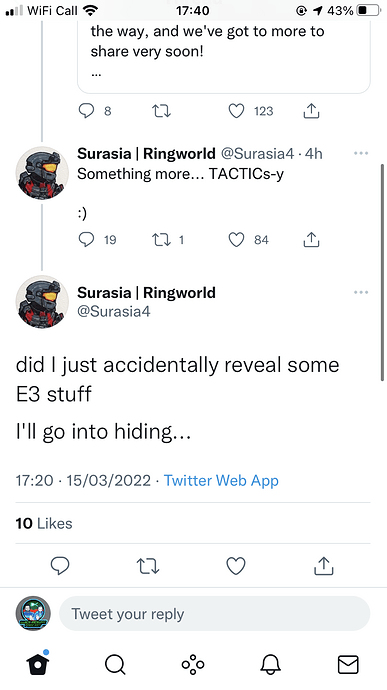The width and height of the screenshot is (387, 690).
Task: Tap the Tweet your reply field
Action: [x=214, y=614]
